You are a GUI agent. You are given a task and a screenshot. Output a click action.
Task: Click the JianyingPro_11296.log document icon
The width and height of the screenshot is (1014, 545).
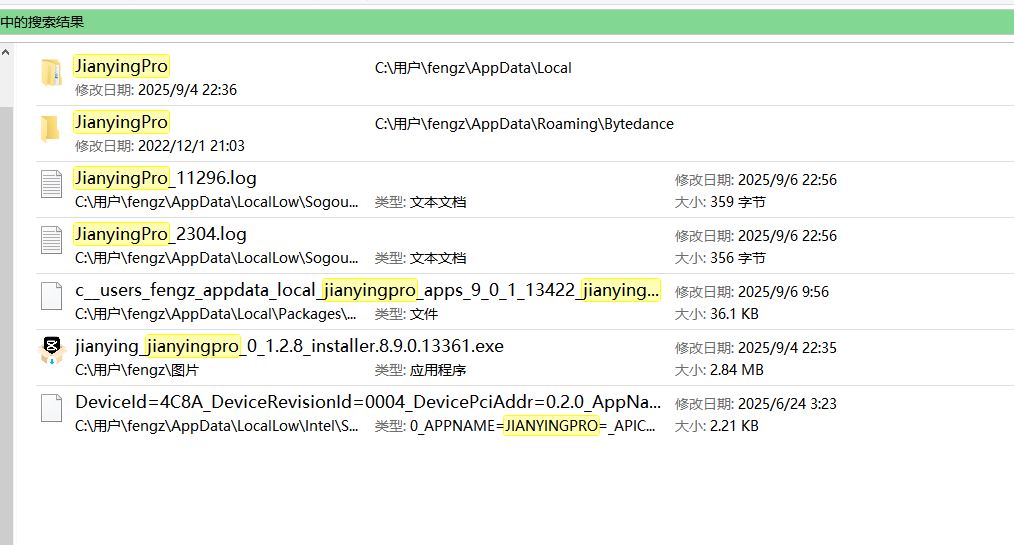pos(51,184)
